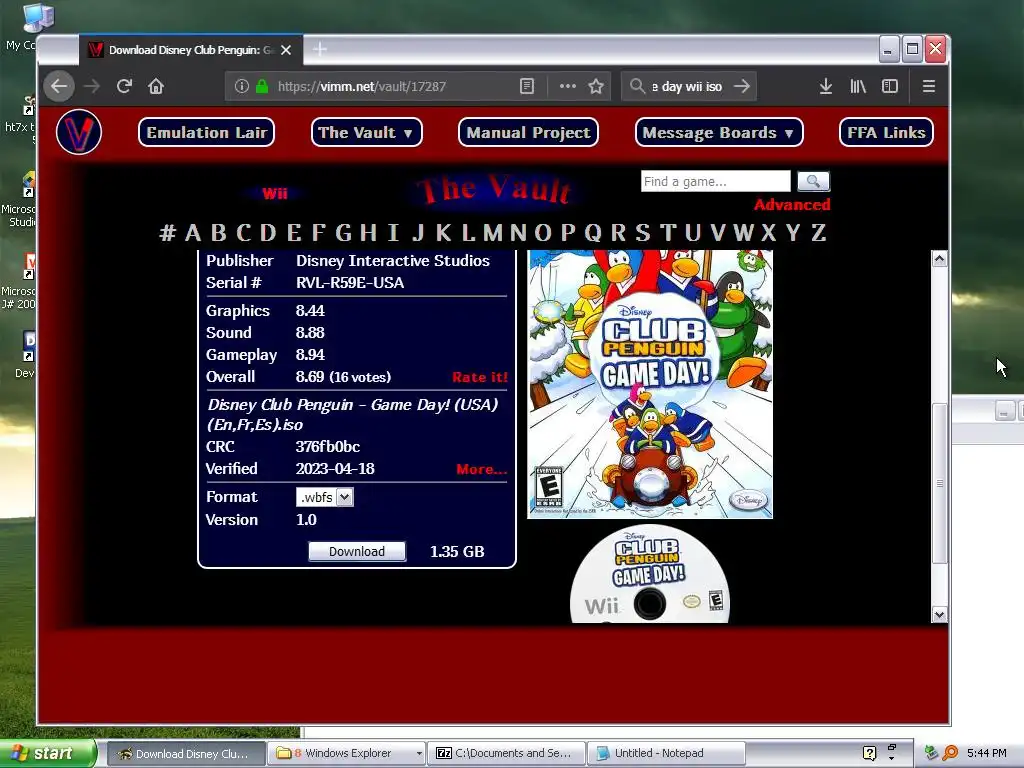The width and height of the screenshot is (1024, 768).
Task: Click the taskbar clock showing 5:44 PM
Action: 986,753
